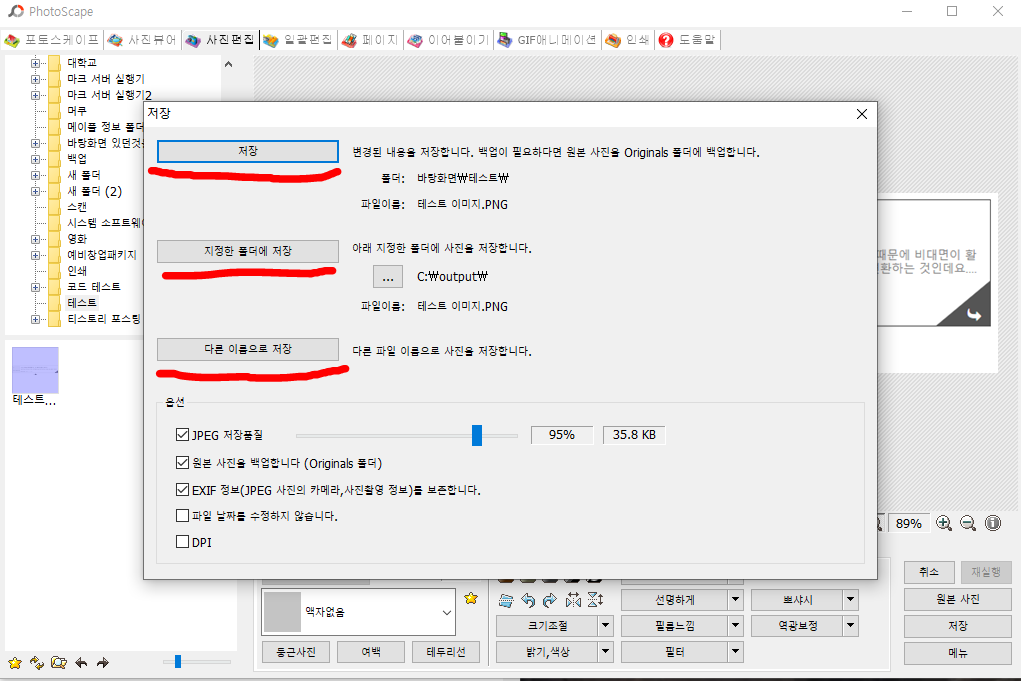Click 다른 이름으로 저장 button
1021x681 pixels.
coord(247,349)
